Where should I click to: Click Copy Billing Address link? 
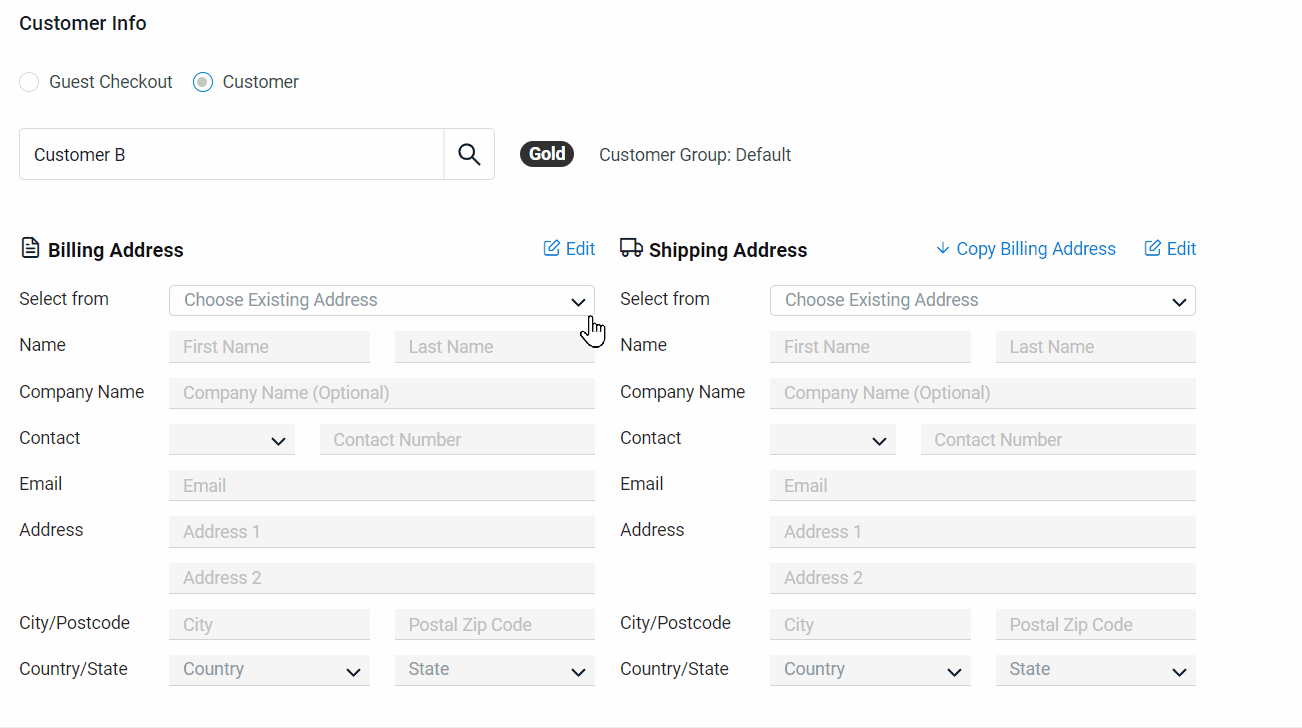[x=1026, y=249]
